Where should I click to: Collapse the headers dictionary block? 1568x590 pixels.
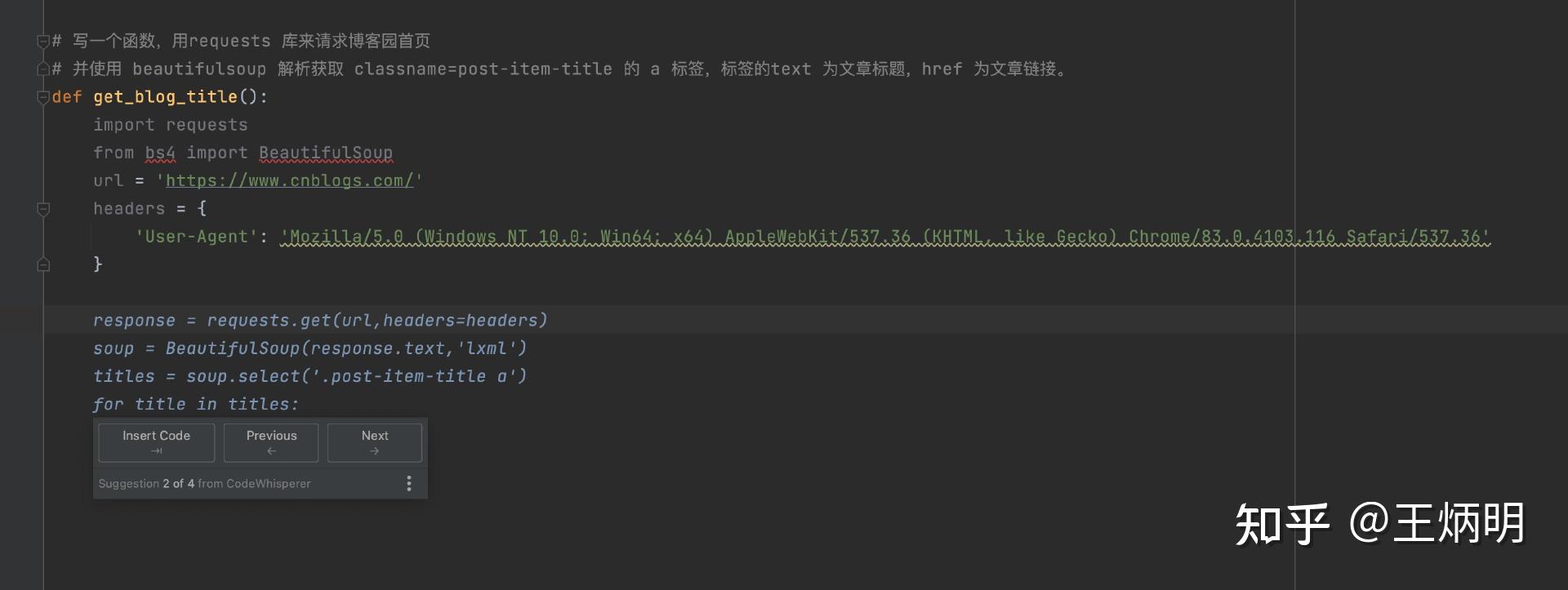coord(42,208)
